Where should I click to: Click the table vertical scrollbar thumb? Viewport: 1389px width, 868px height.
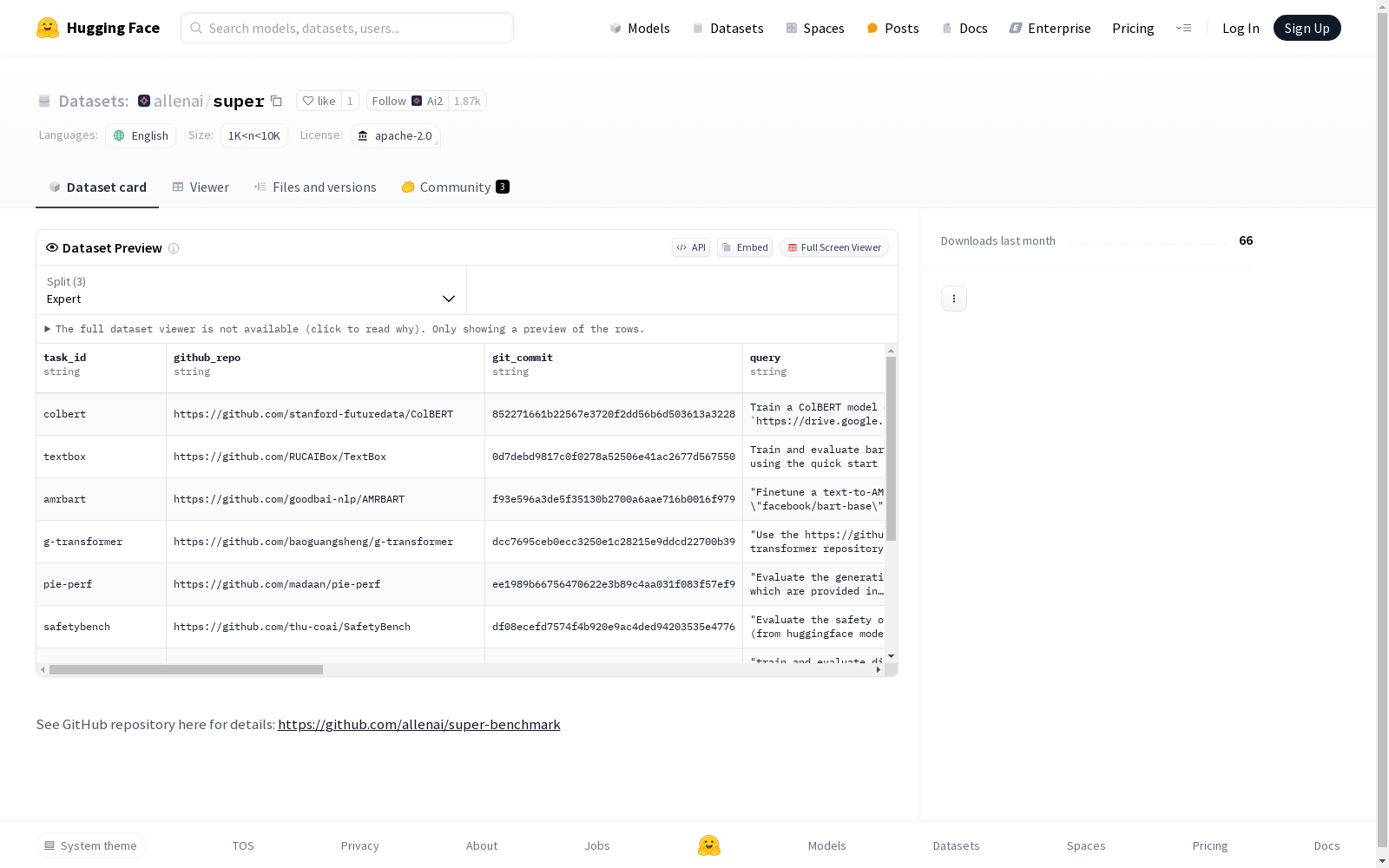891,448
